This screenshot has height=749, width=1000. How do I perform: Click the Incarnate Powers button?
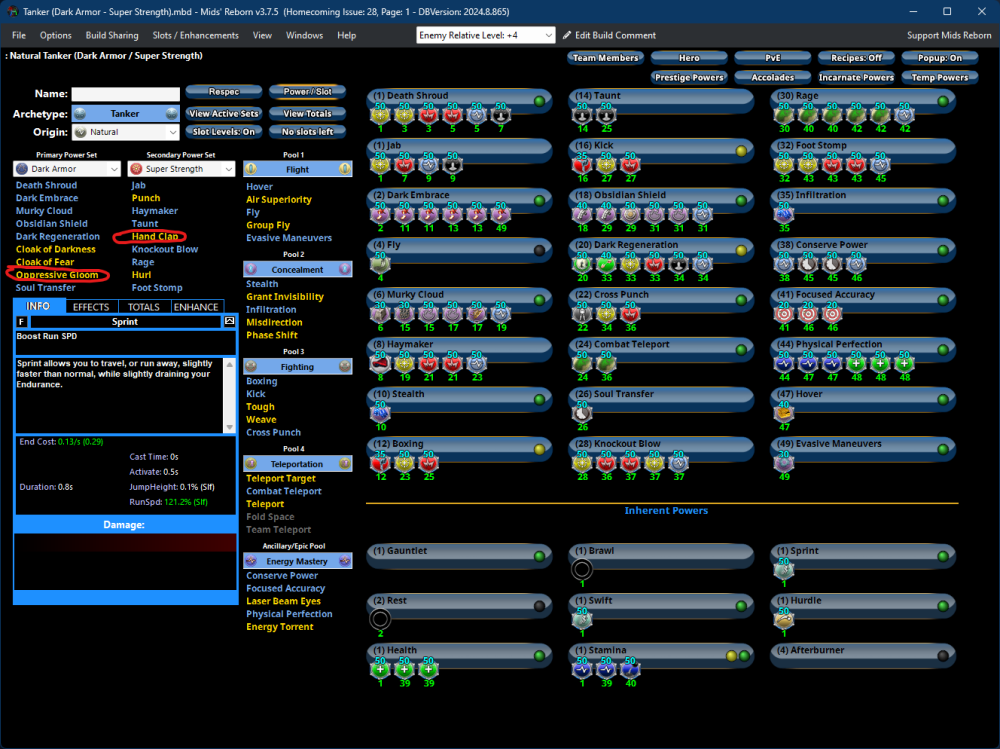tap(856, 77)
